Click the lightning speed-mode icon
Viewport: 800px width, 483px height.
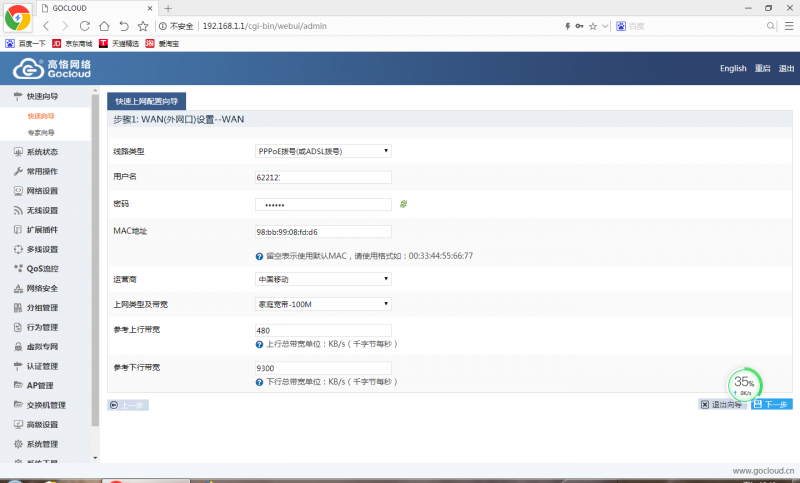[x=567, y=26]
